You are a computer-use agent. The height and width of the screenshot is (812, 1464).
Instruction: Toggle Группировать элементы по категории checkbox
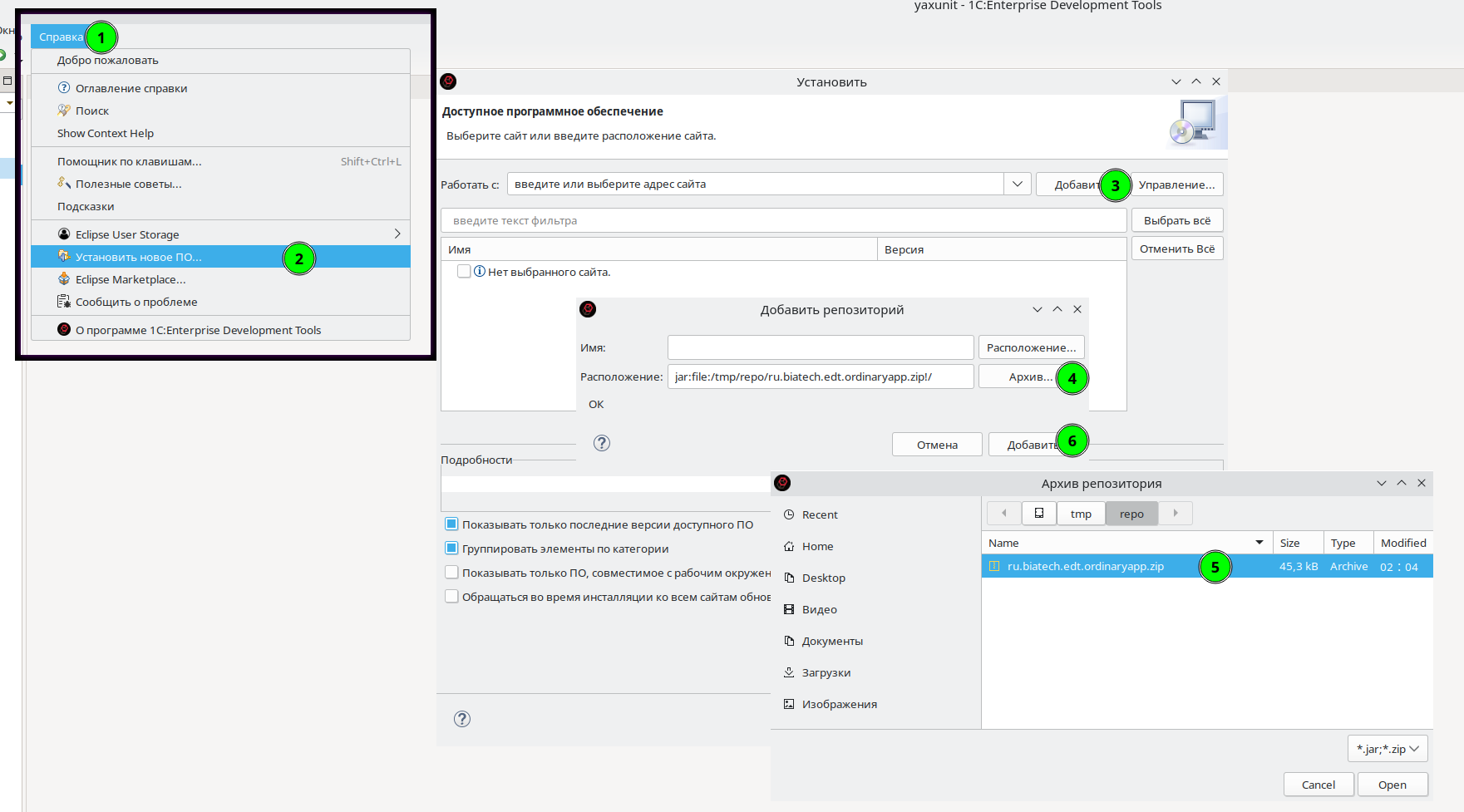[451, 548]
